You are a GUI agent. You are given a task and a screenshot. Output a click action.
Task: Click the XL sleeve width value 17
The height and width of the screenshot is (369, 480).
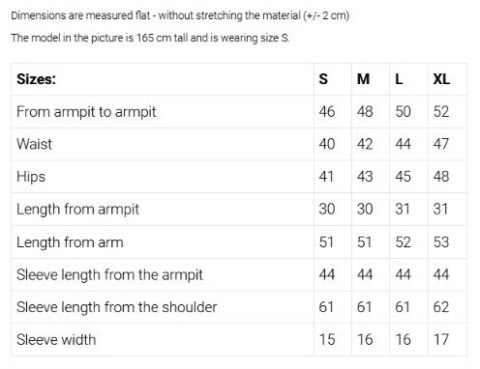tap(441, 340)
